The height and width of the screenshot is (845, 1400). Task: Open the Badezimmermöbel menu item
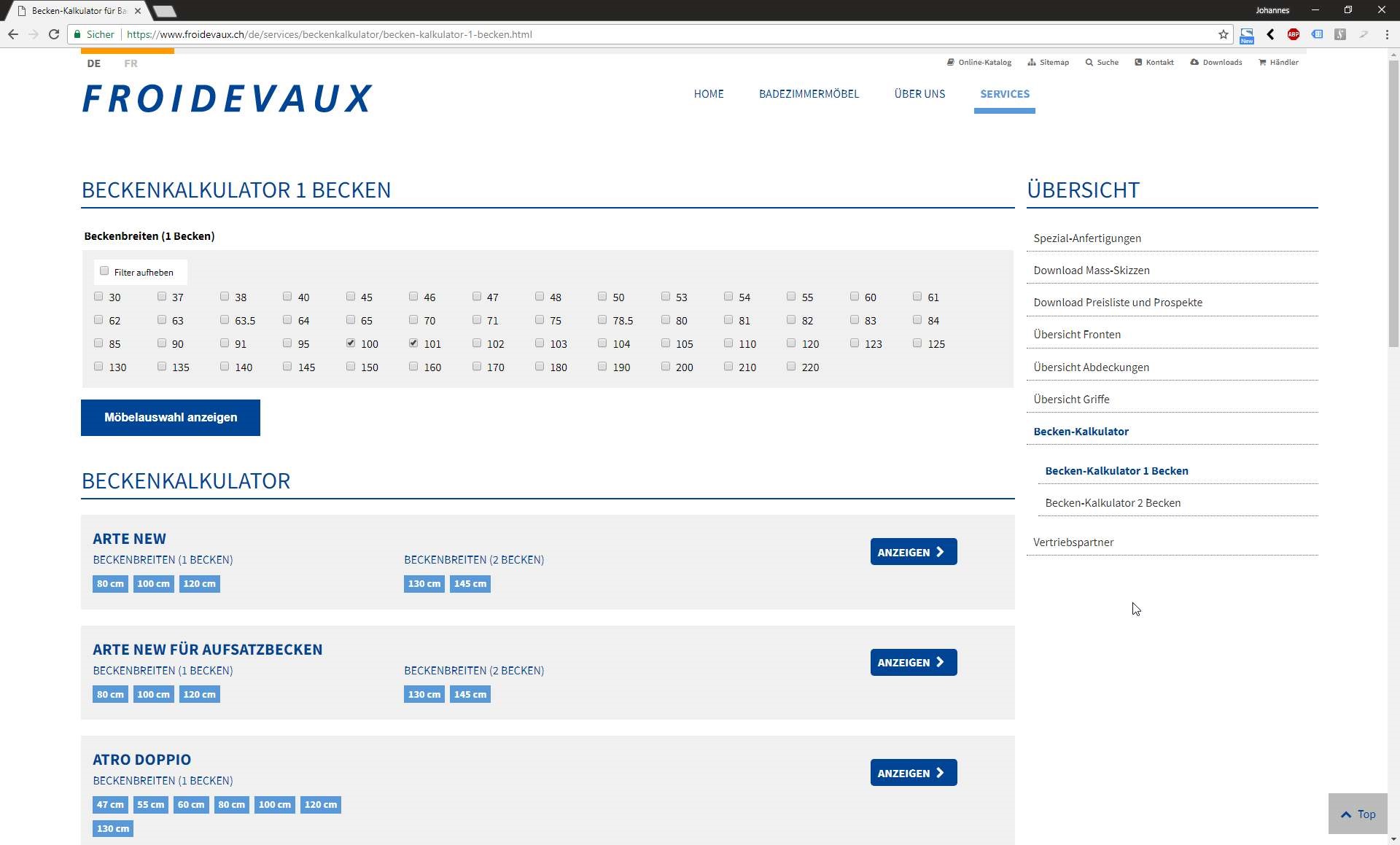pos(809,94)
